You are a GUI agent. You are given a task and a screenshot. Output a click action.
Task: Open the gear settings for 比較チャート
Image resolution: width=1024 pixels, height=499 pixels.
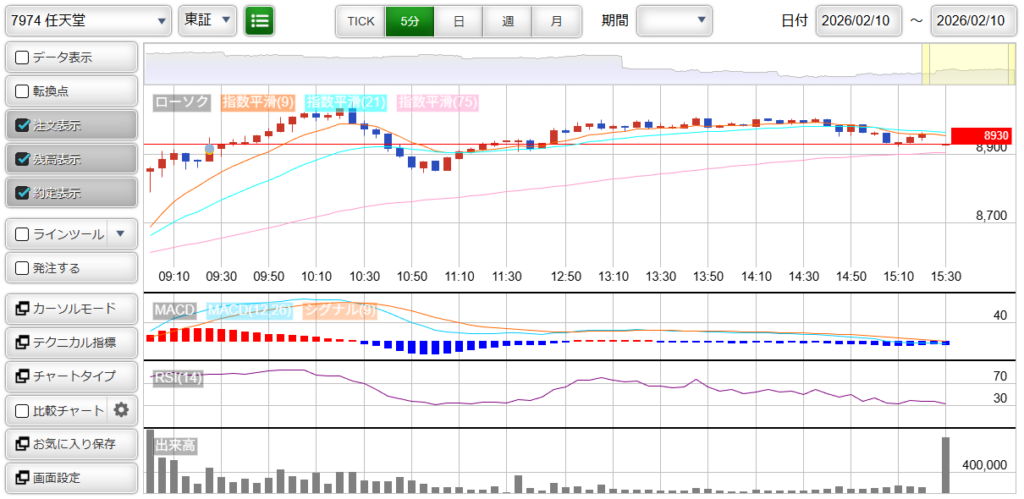pyautogui.click(x=122, y=409)
